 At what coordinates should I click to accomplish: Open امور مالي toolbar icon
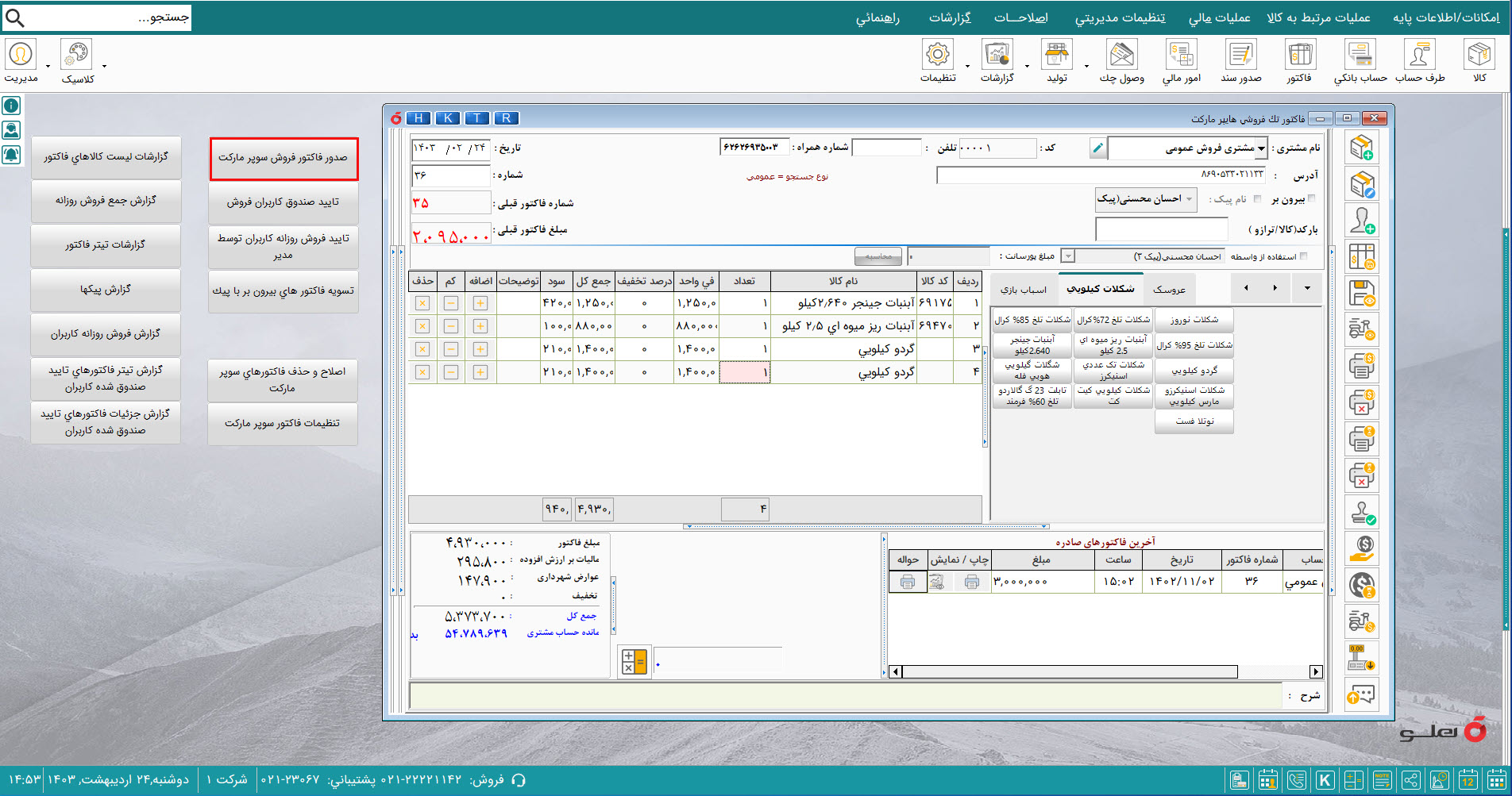click(x=1182, y=61)
